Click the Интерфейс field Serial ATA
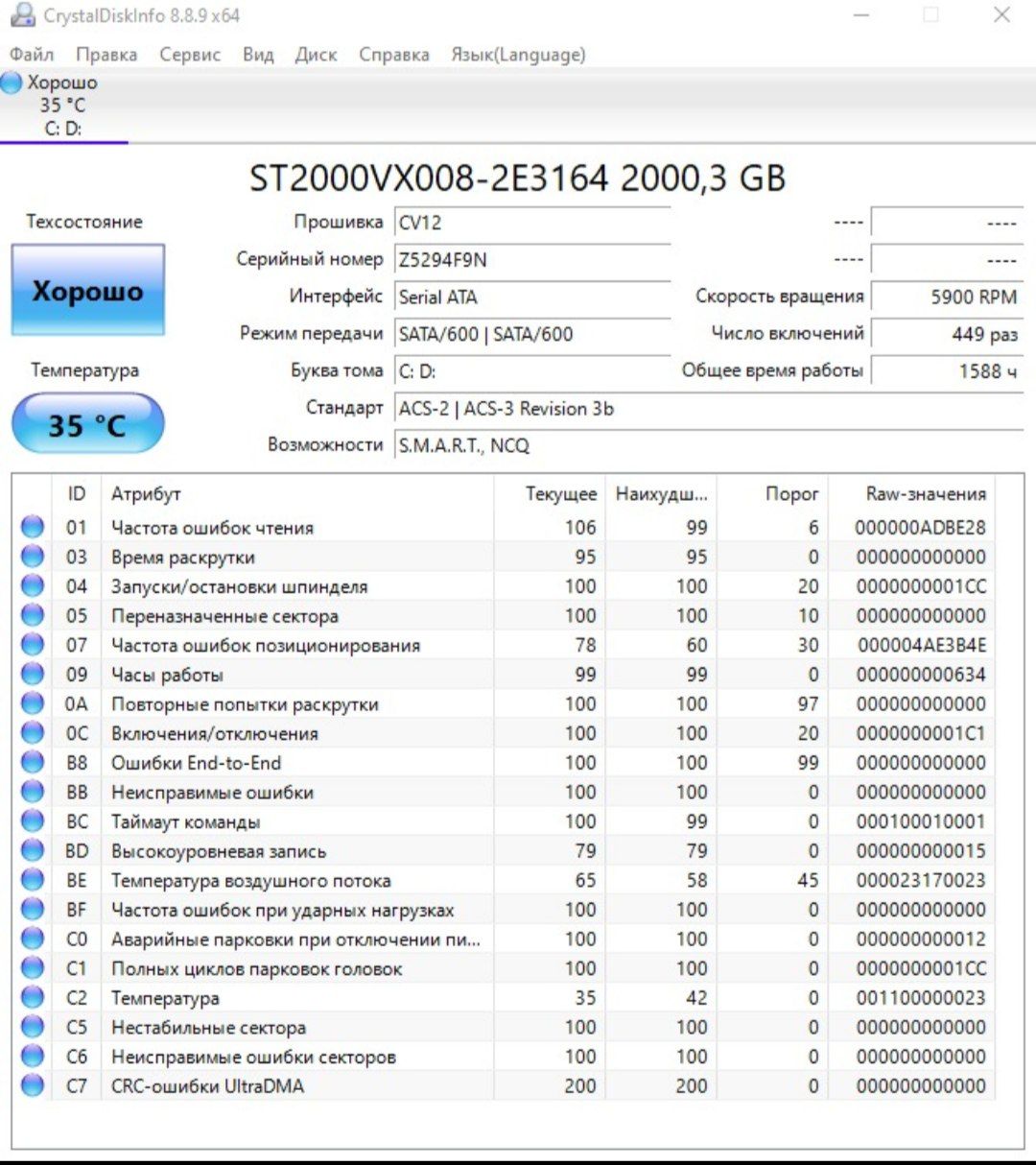The image size is (1036, 1165). coord(532,297)
